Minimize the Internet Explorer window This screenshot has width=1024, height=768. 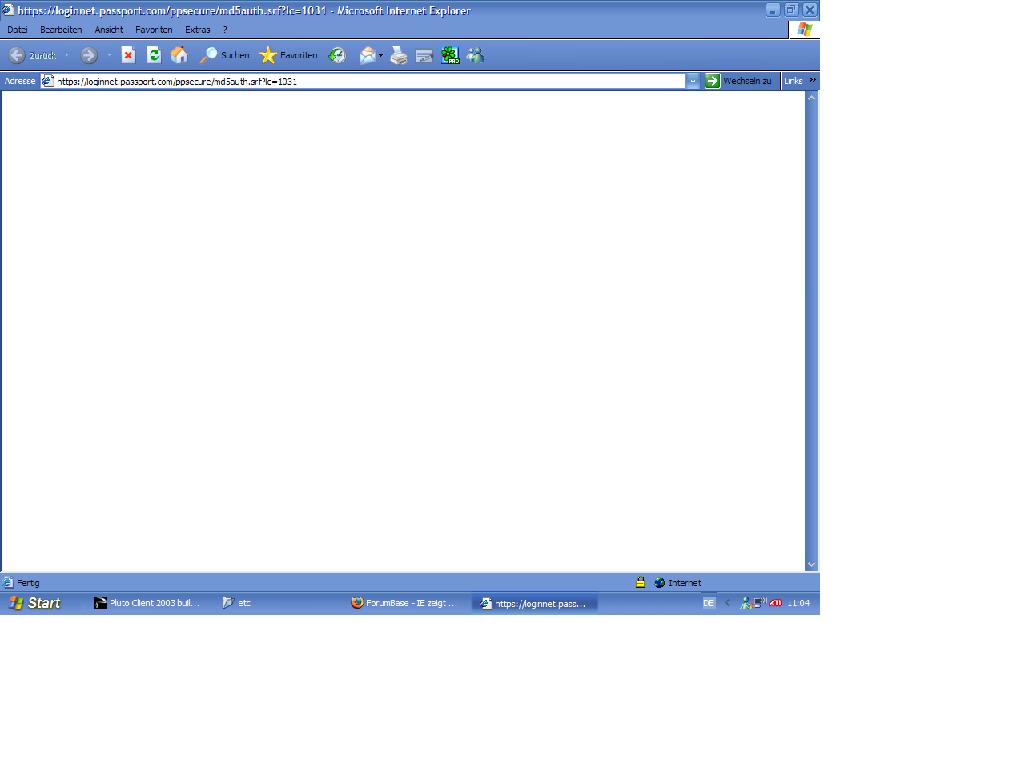point(773,10)
